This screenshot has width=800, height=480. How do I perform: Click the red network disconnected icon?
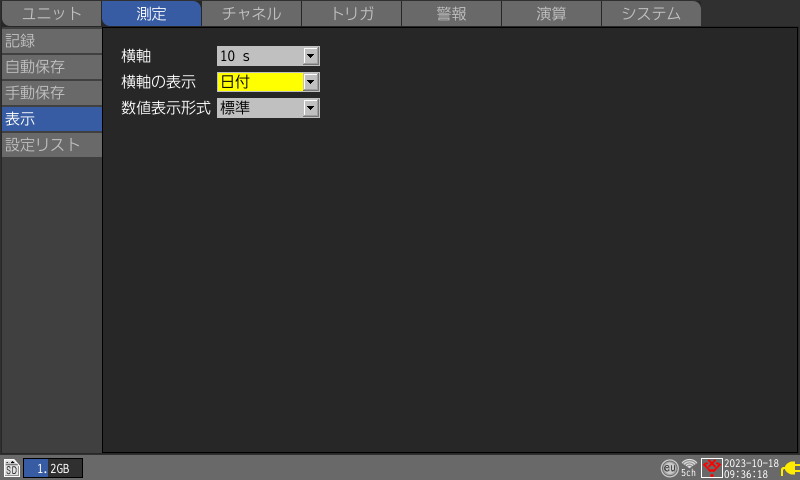tap(712, 468)
